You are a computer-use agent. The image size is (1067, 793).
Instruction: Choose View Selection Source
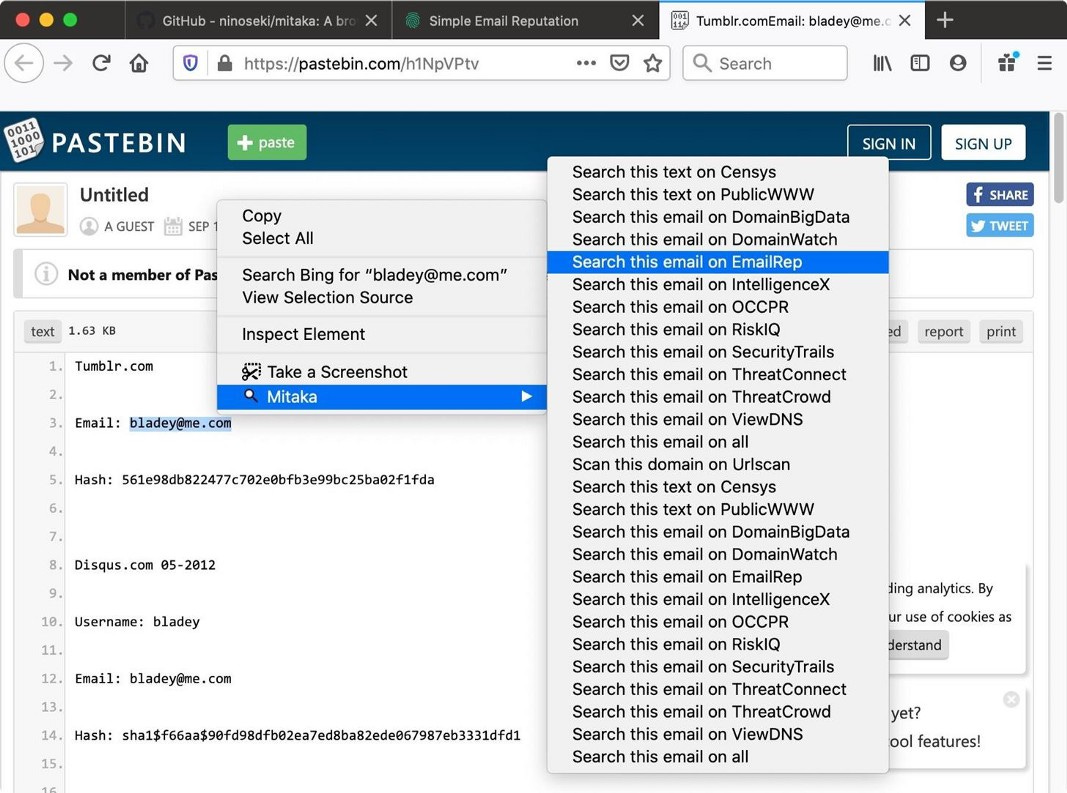pos(382,297)
